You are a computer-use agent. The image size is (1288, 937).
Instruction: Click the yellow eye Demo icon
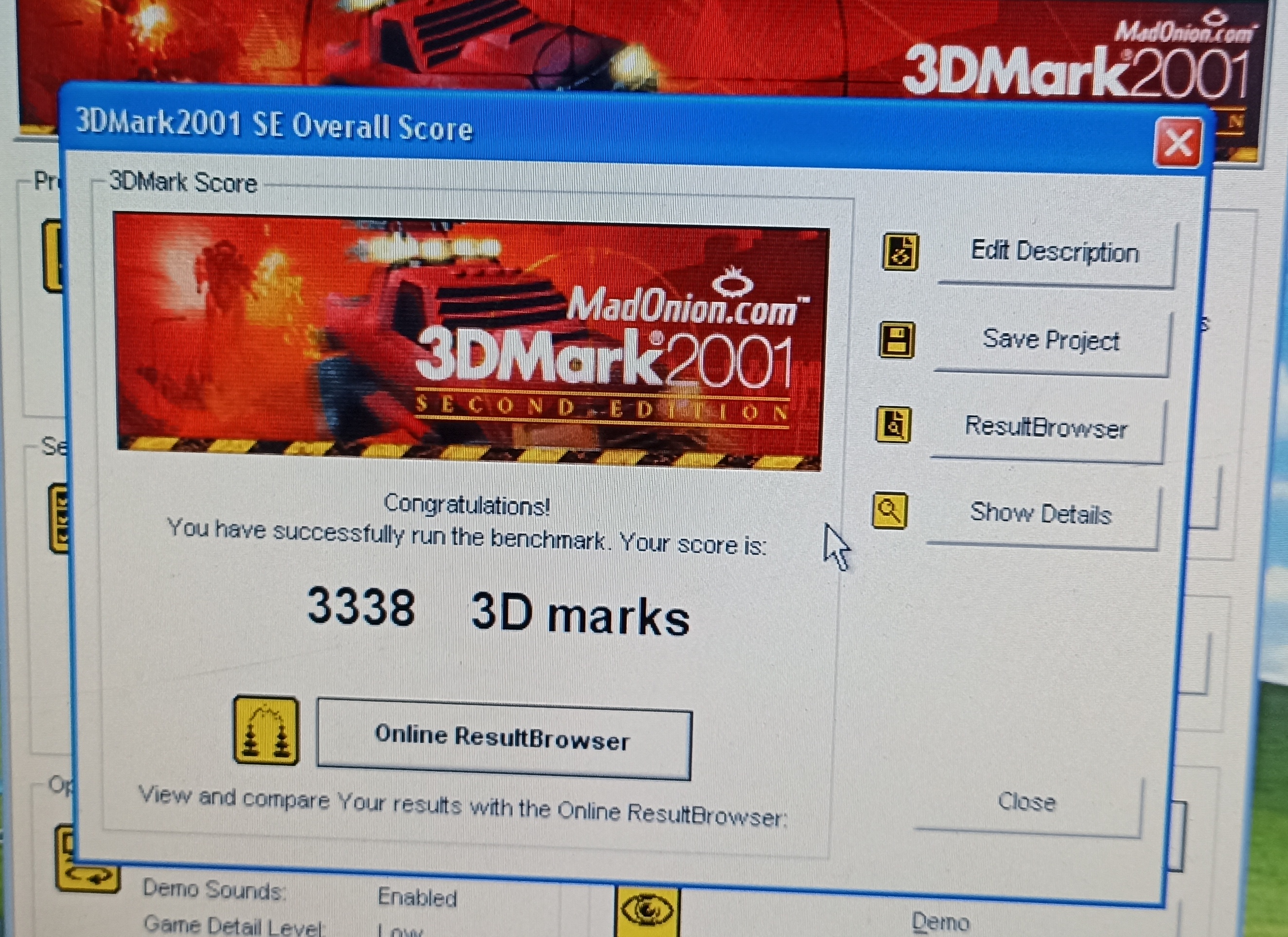click(x=648, y=911)
